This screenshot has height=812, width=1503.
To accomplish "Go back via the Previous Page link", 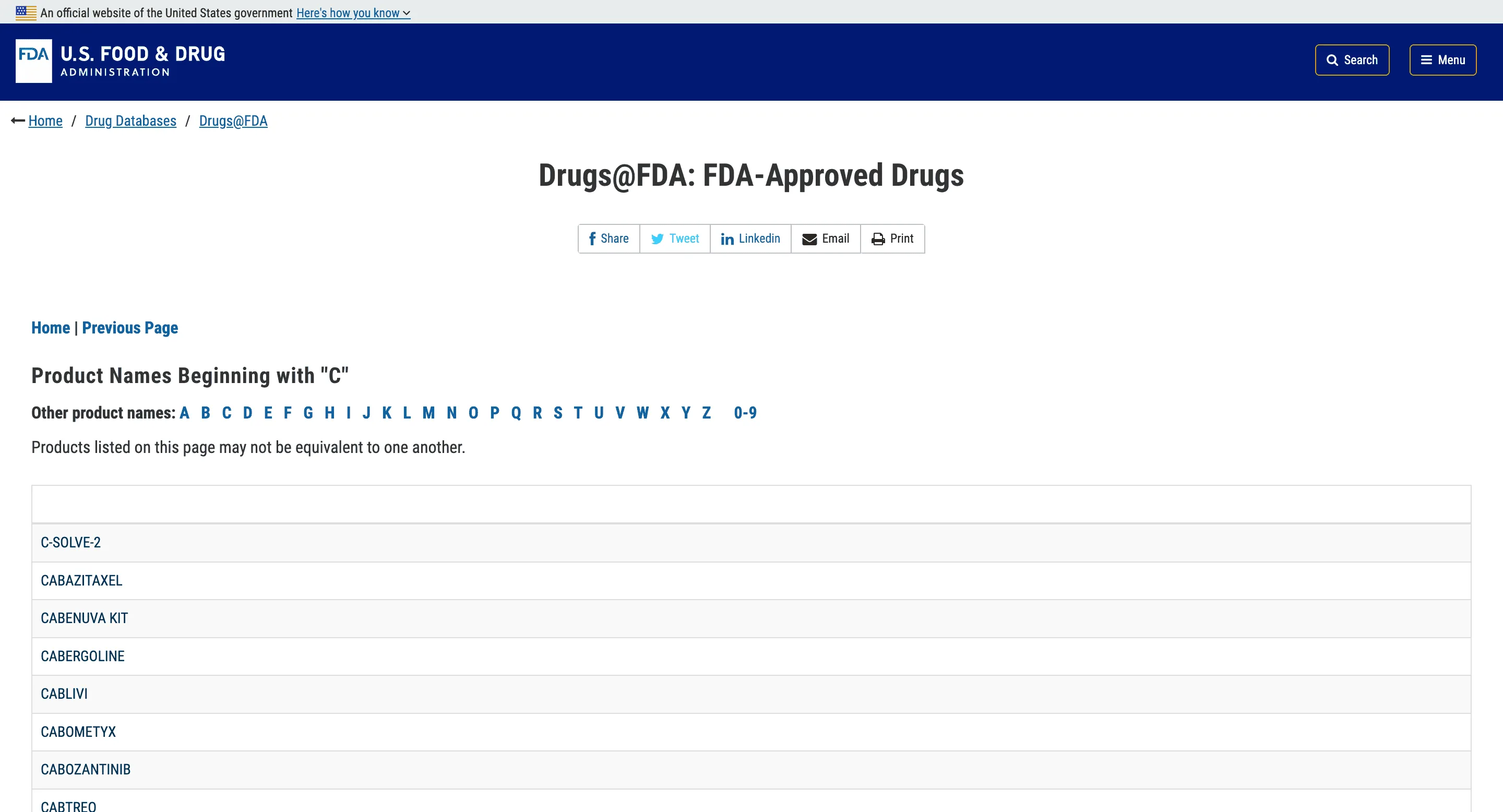I will [129, 328].
